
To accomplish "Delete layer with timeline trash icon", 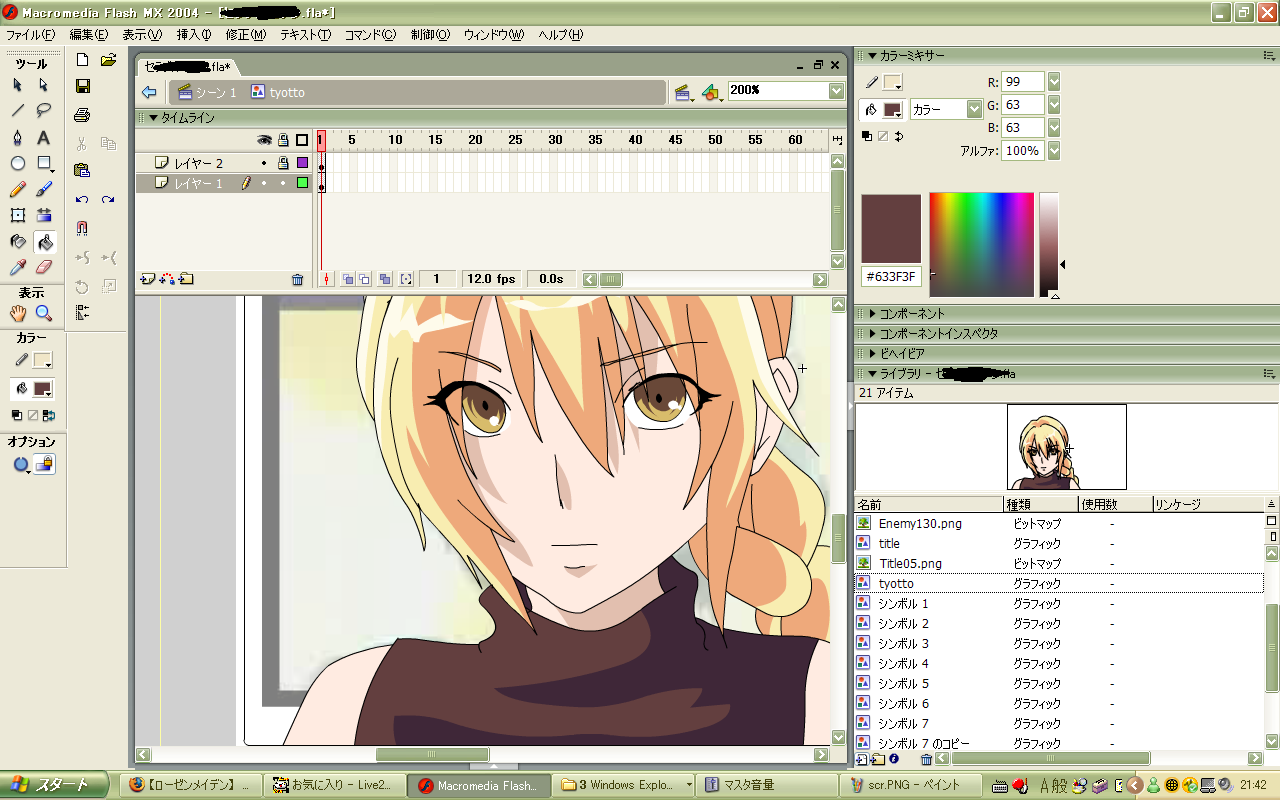I will tap(297, 280).
